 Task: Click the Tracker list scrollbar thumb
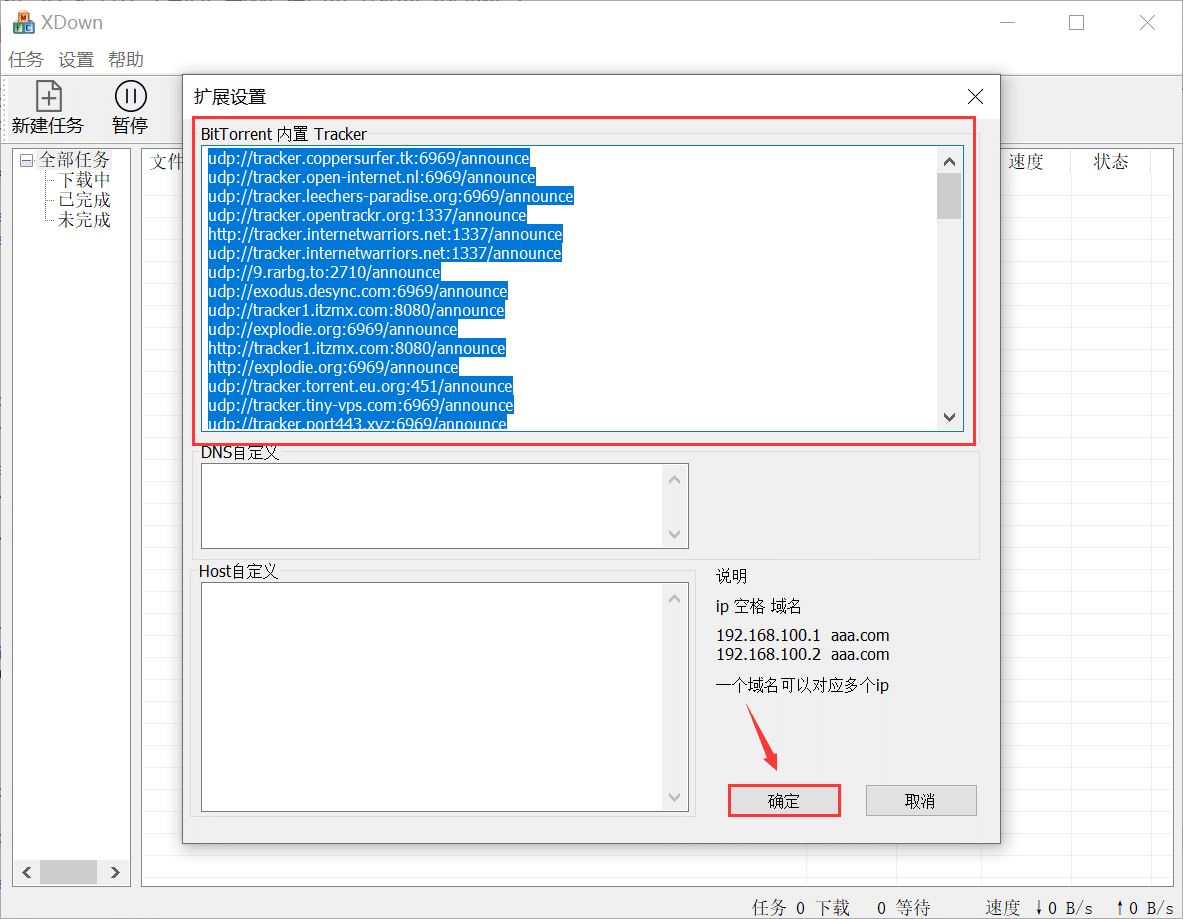tap(949, 195)
